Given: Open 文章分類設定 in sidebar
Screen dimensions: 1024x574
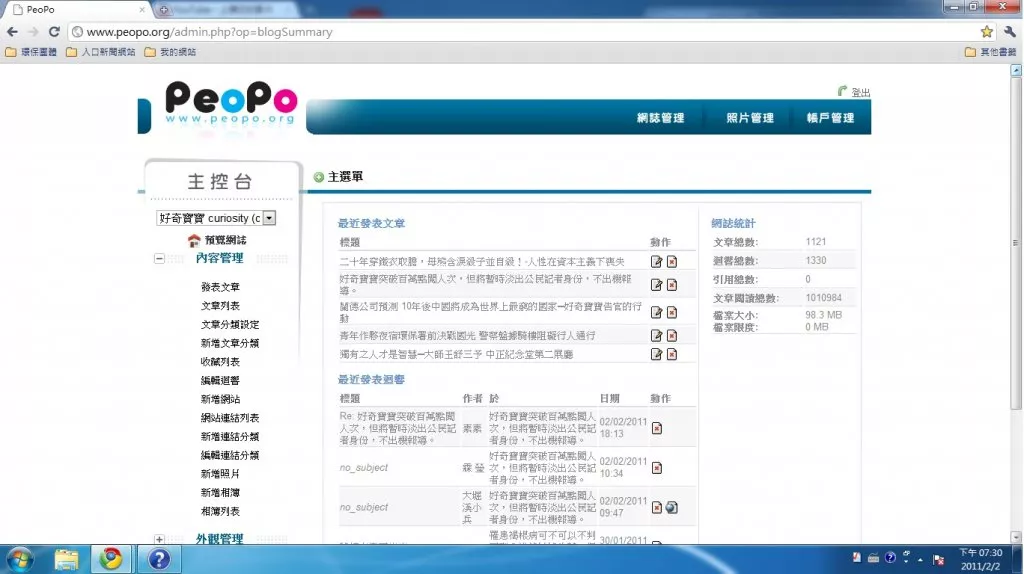Looking at the screenshot, I should 230,325.
